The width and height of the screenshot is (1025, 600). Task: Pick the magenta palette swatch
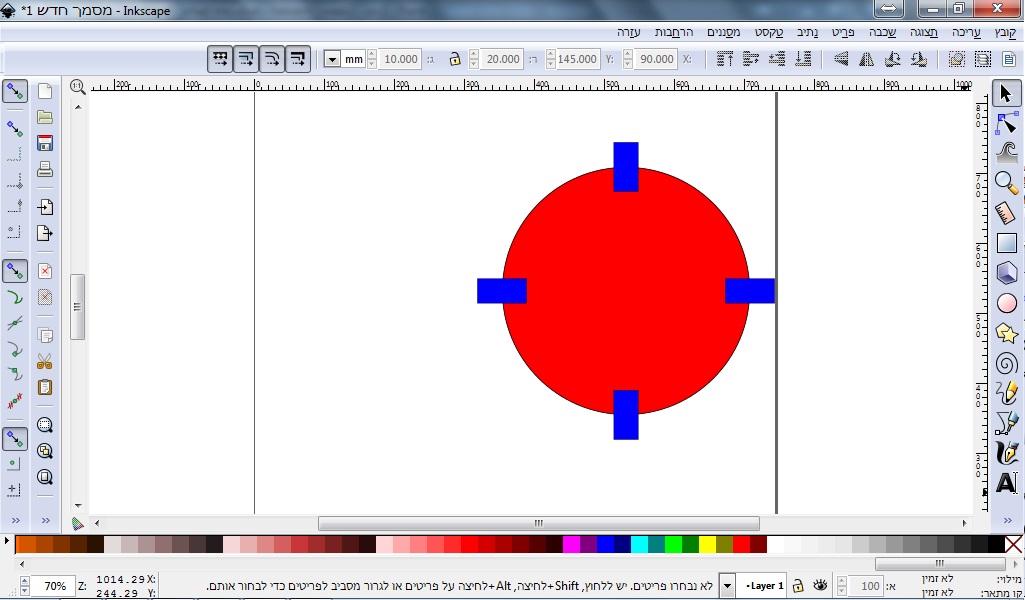(571, 544)
